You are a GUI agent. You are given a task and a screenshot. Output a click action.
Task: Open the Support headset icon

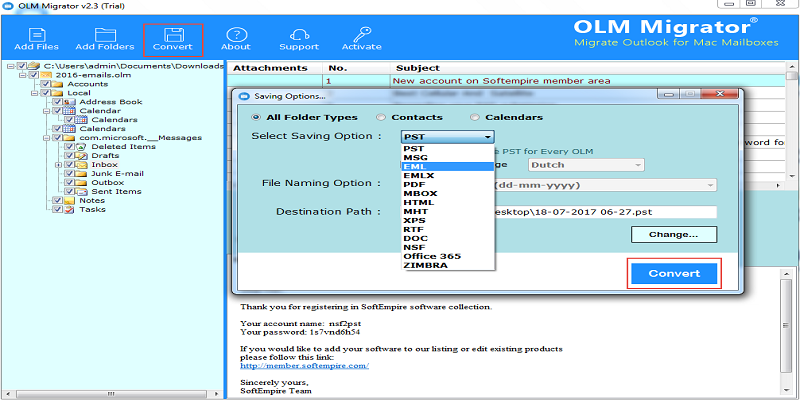click(299, 35)
